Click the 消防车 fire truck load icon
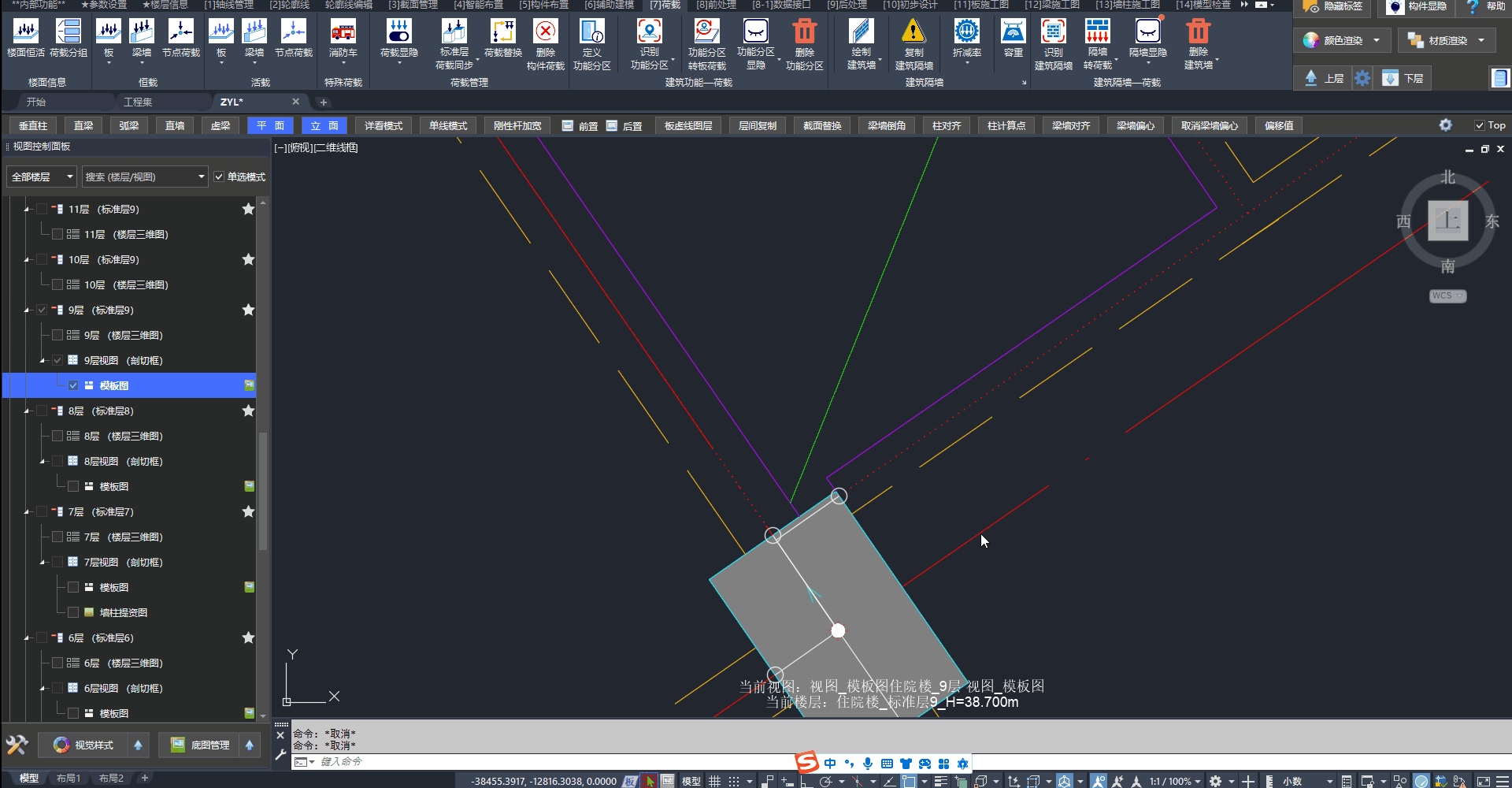 pos(343,33)
